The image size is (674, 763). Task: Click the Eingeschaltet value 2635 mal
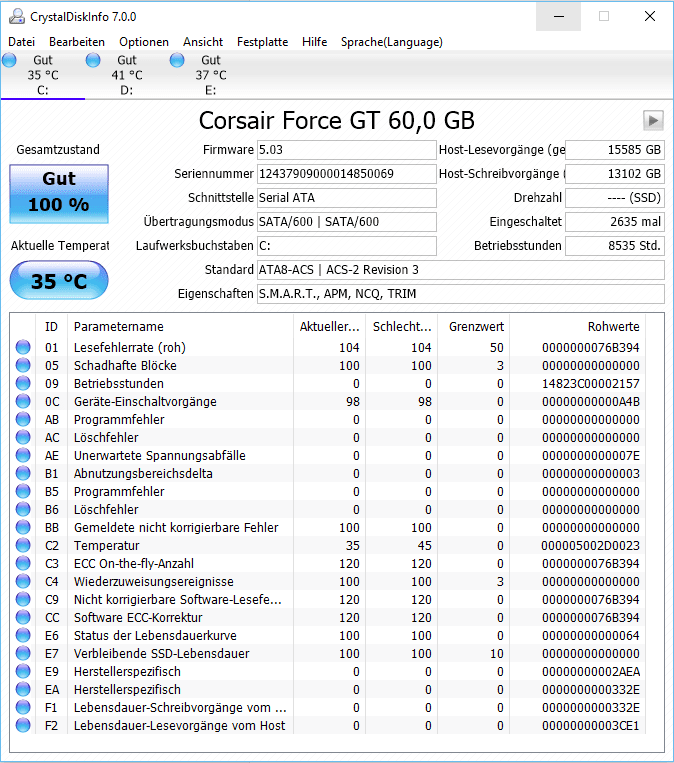coord(615,222)
